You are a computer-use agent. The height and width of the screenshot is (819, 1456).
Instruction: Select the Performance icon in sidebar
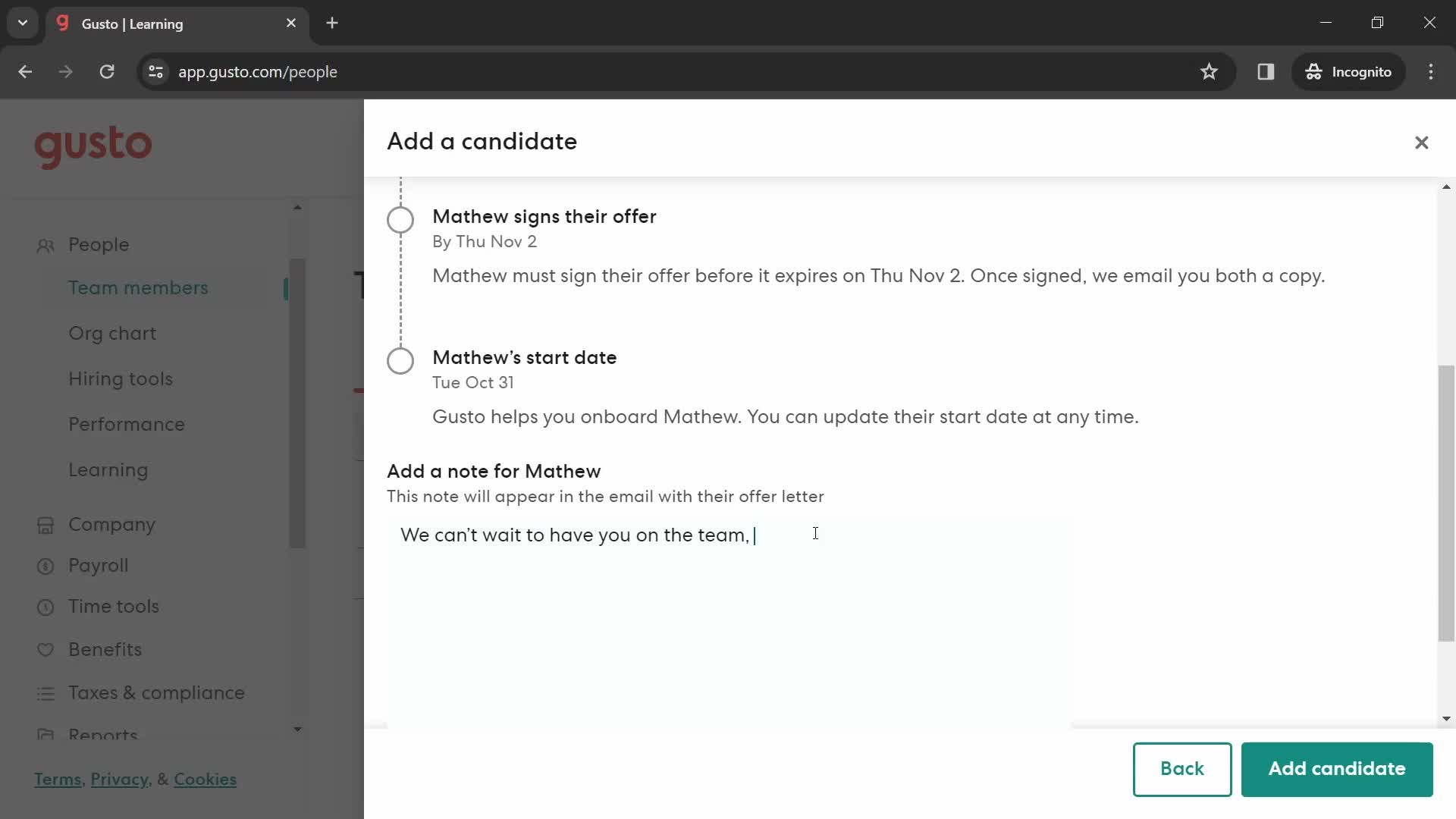(127, 424)
